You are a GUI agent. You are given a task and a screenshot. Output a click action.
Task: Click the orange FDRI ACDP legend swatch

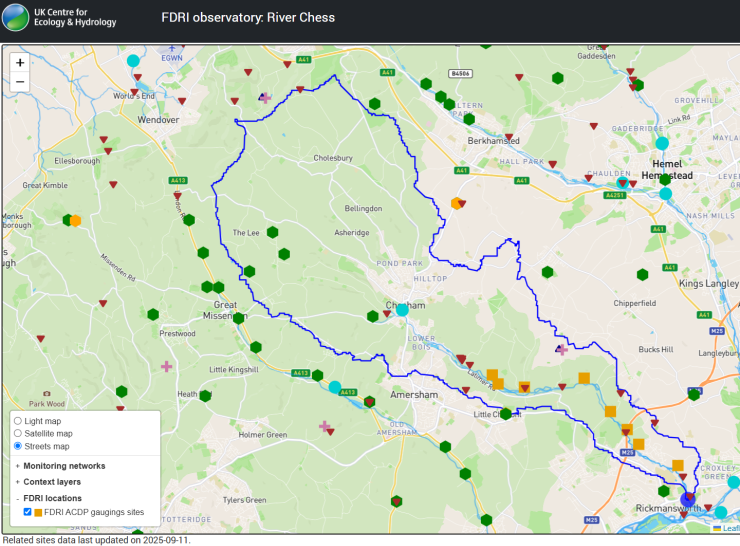point(39,512)
